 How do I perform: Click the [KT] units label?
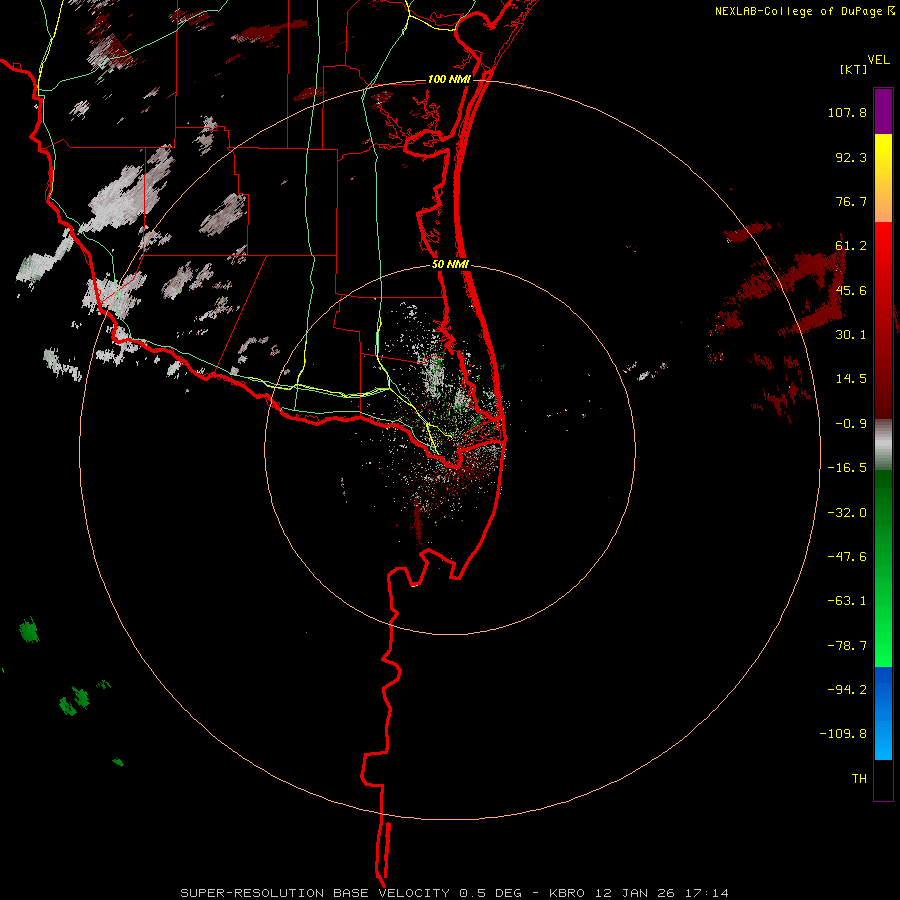click(x=853, y=69)
